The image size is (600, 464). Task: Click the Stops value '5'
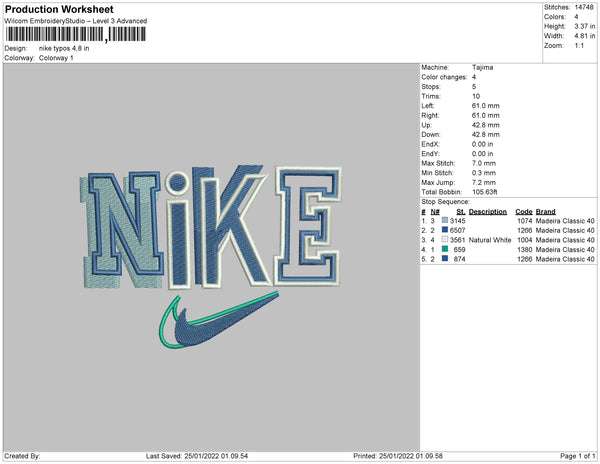[x=474, y=87]
